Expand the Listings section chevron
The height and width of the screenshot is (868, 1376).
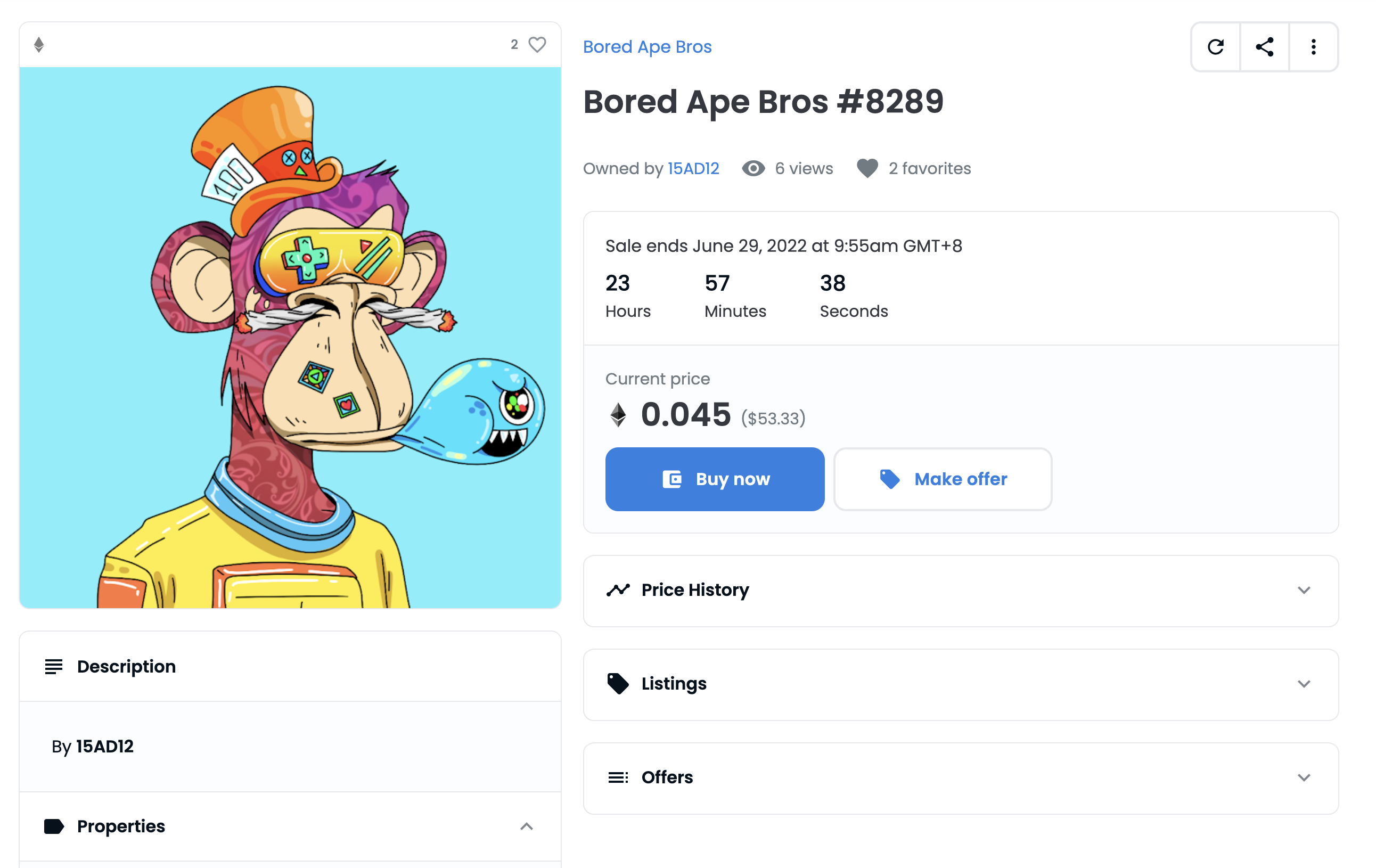pyautogui.click(x=1304, y=684)
